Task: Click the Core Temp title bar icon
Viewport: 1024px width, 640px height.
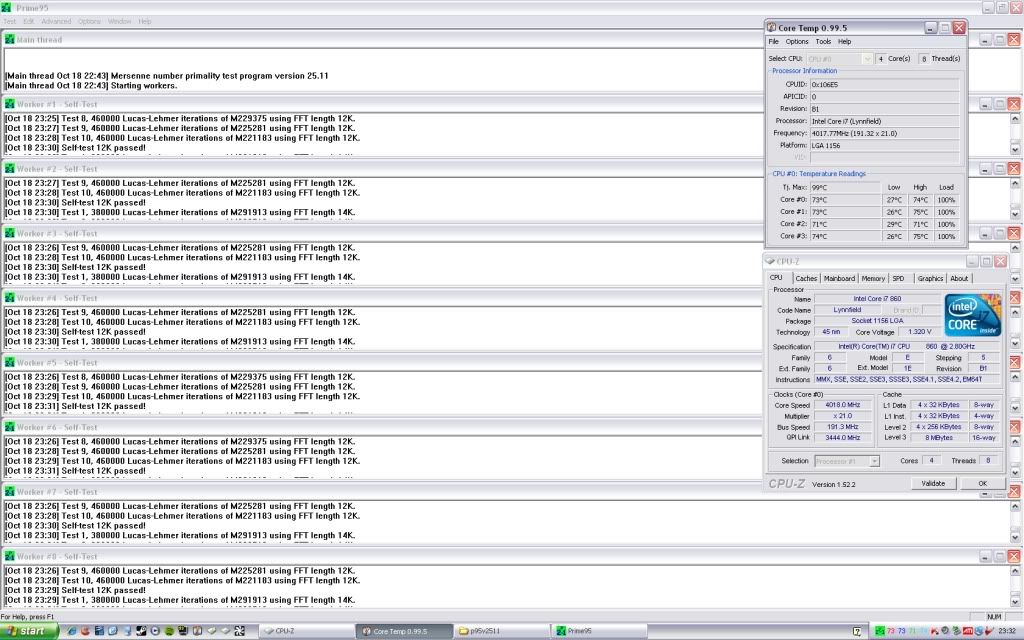Action: point(773,28)
